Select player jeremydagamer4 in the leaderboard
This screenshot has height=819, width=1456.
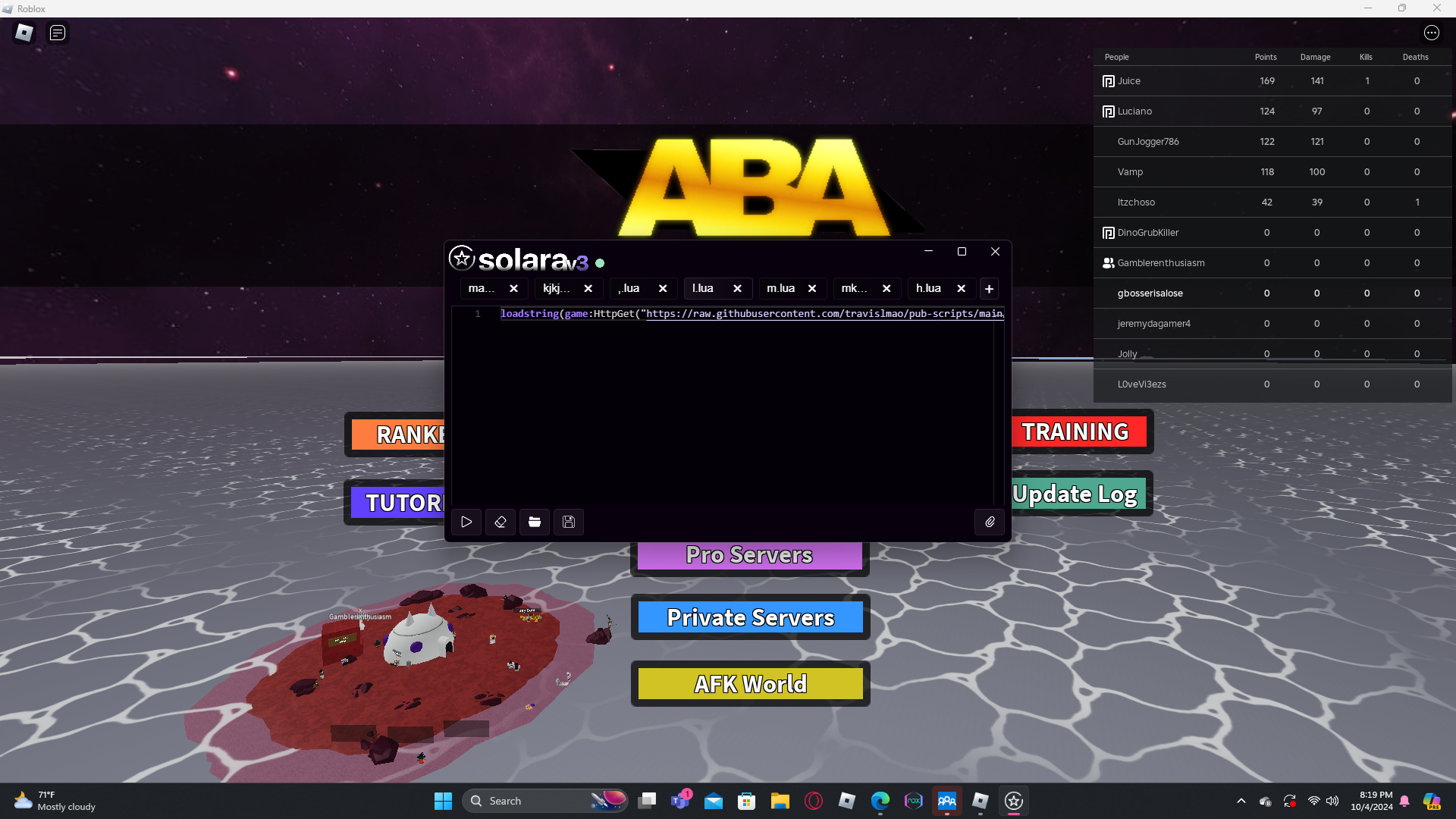[x=1272, y=324]
